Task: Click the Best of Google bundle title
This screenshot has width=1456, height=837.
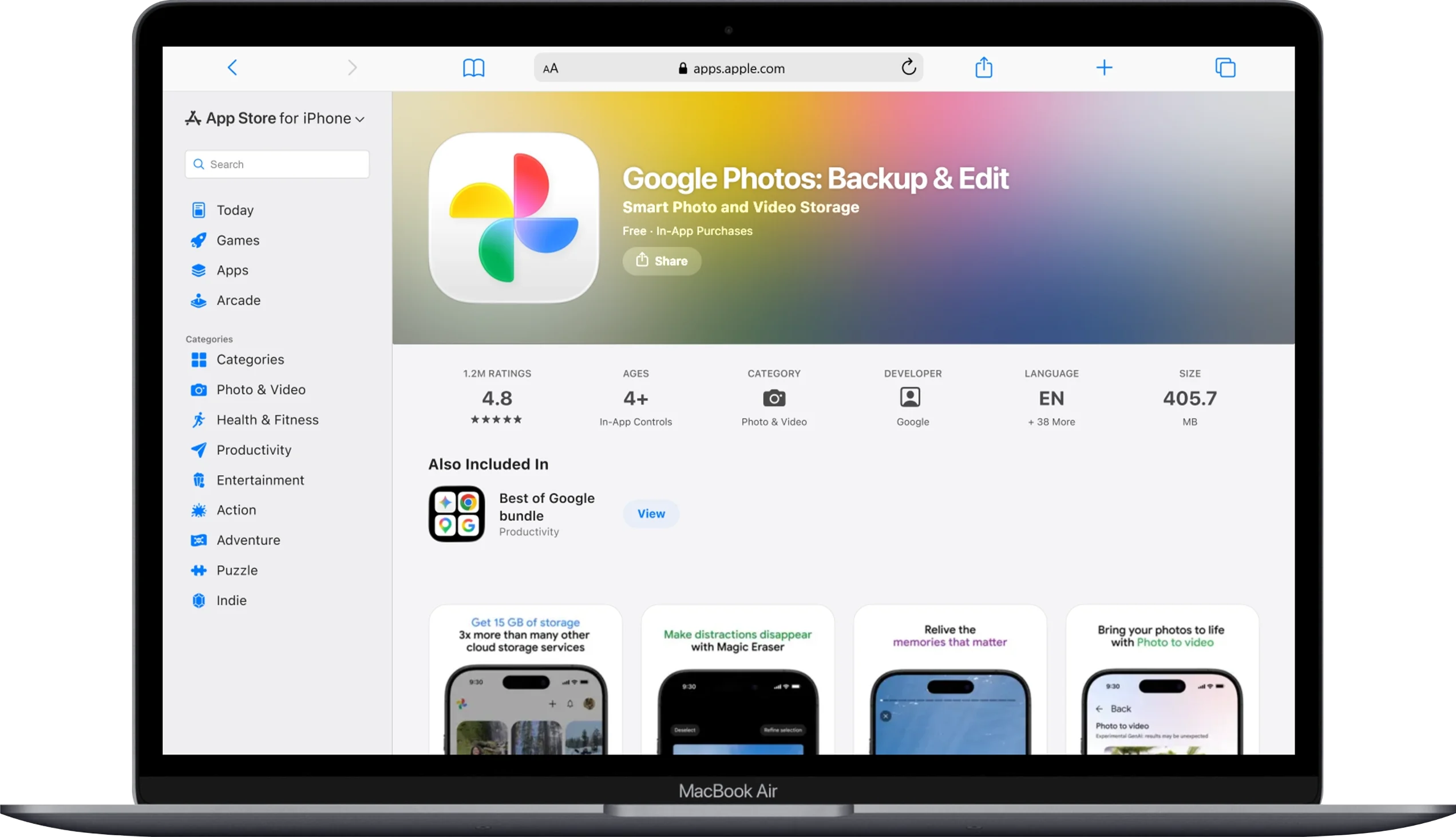Action: pos(547,507)
